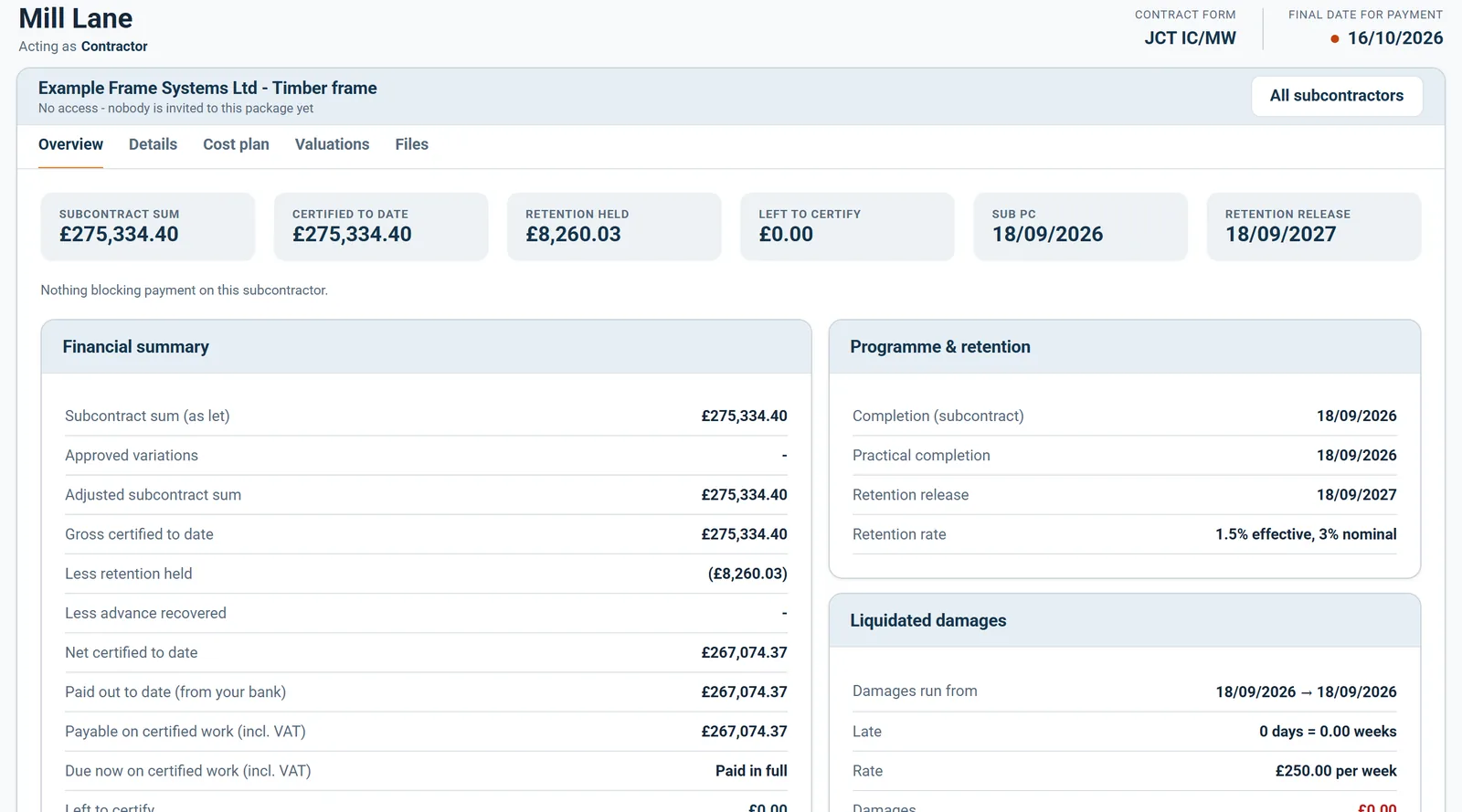Click the Payable on certified work row label
1462x812 pixels.
click(x=185, y=732)
